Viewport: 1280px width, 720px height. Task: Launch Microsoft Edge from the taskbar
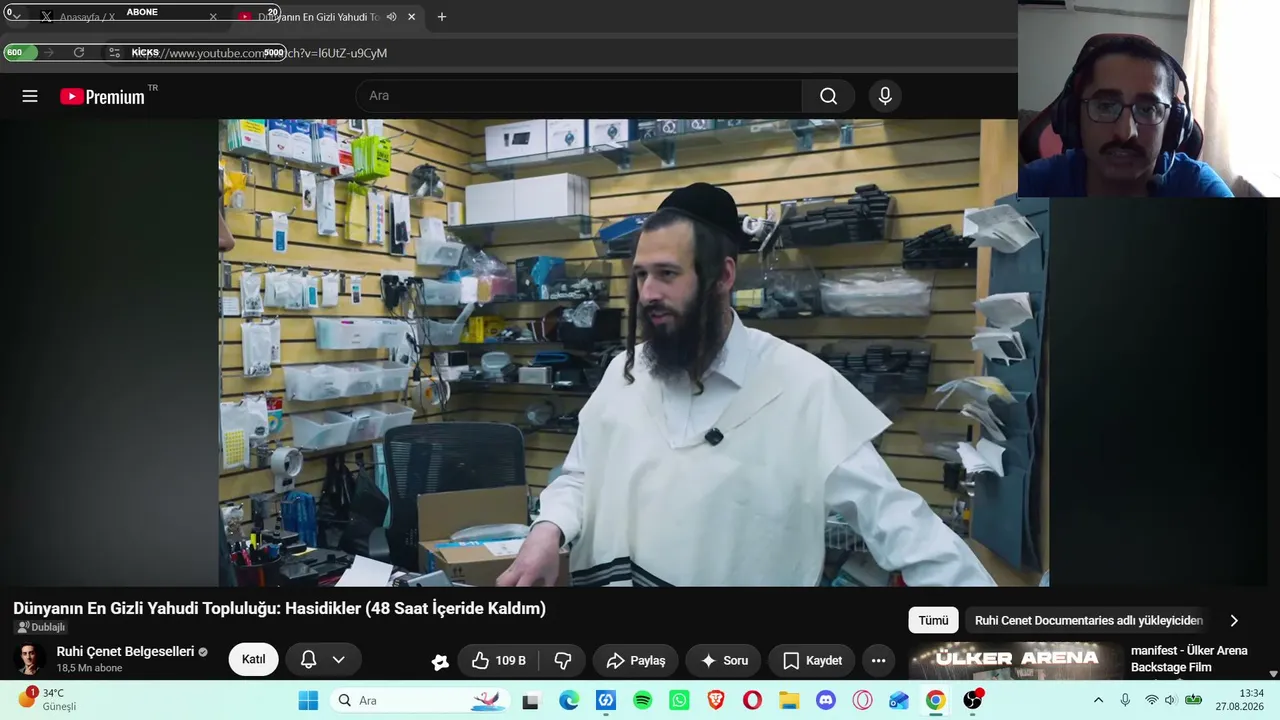point(569,701)
